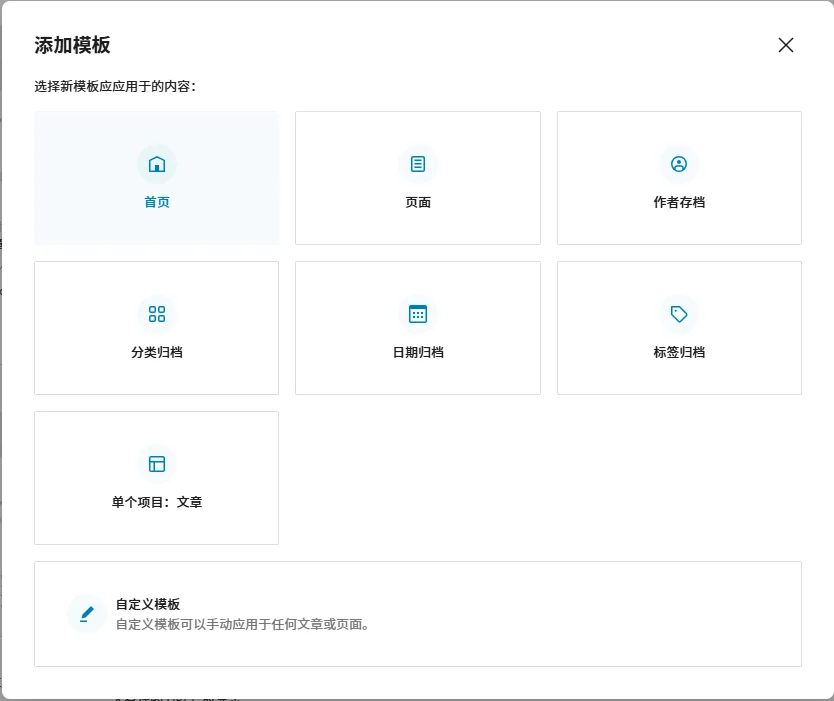Click the calendar icon above 日期归档
Viewport: 834px width, 701px height.
pyautogui.click(x=418, y=314)
